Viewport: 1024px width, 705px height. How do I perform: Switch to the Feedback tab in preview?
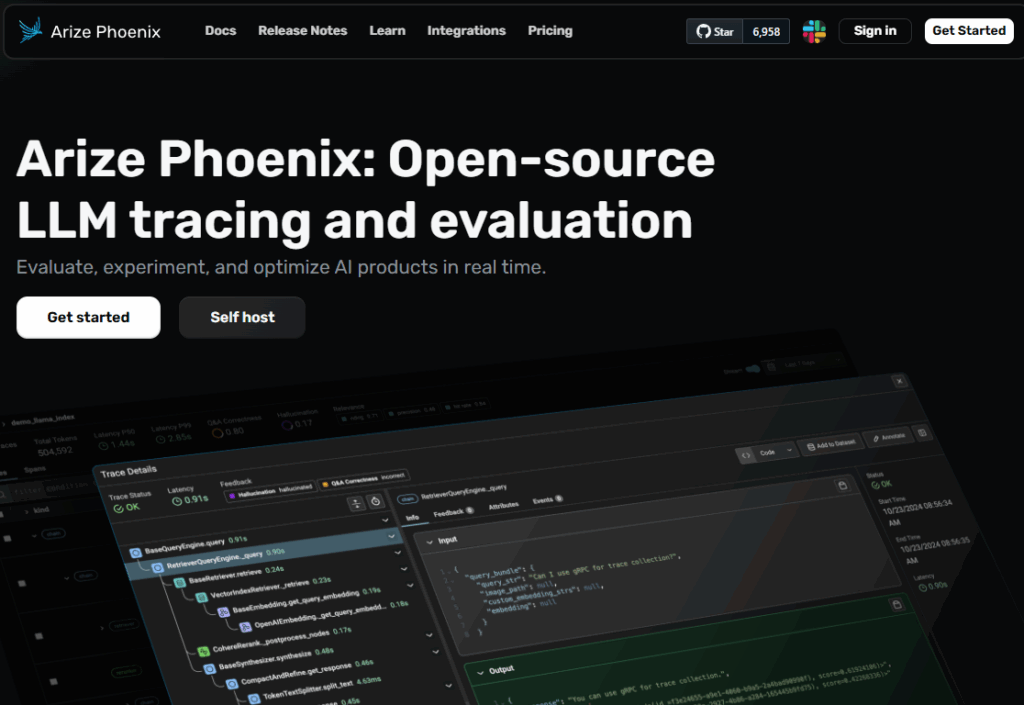(453, 512)
